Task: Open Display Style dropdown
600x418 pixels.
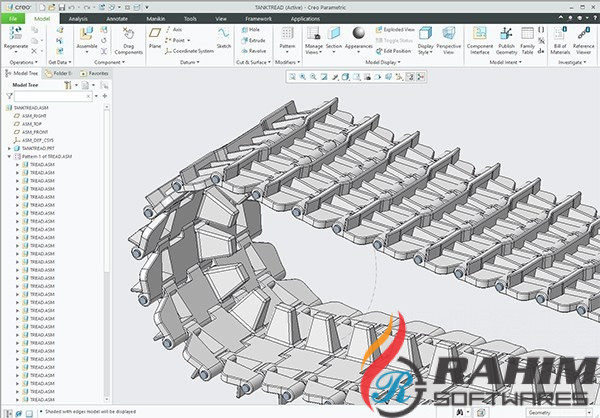Action: pos(431,52)
